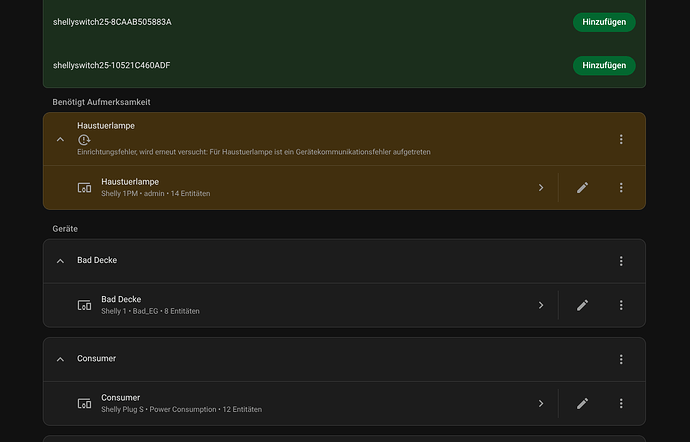Collapse the Consumer entry group
Screen dimensions: 690x442
60,359
